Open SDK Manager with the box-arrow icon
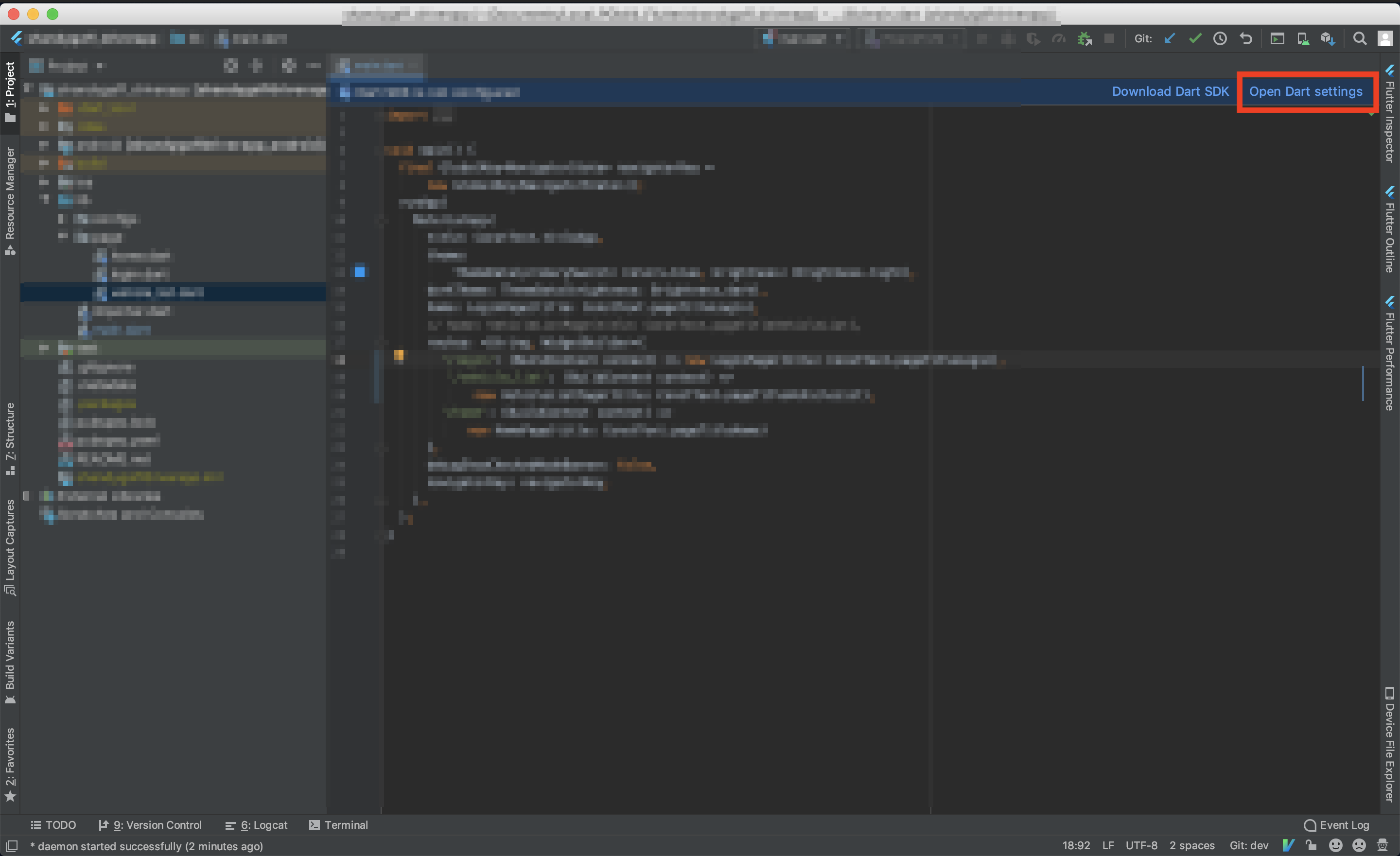1400x856 pixels. 1328,38
